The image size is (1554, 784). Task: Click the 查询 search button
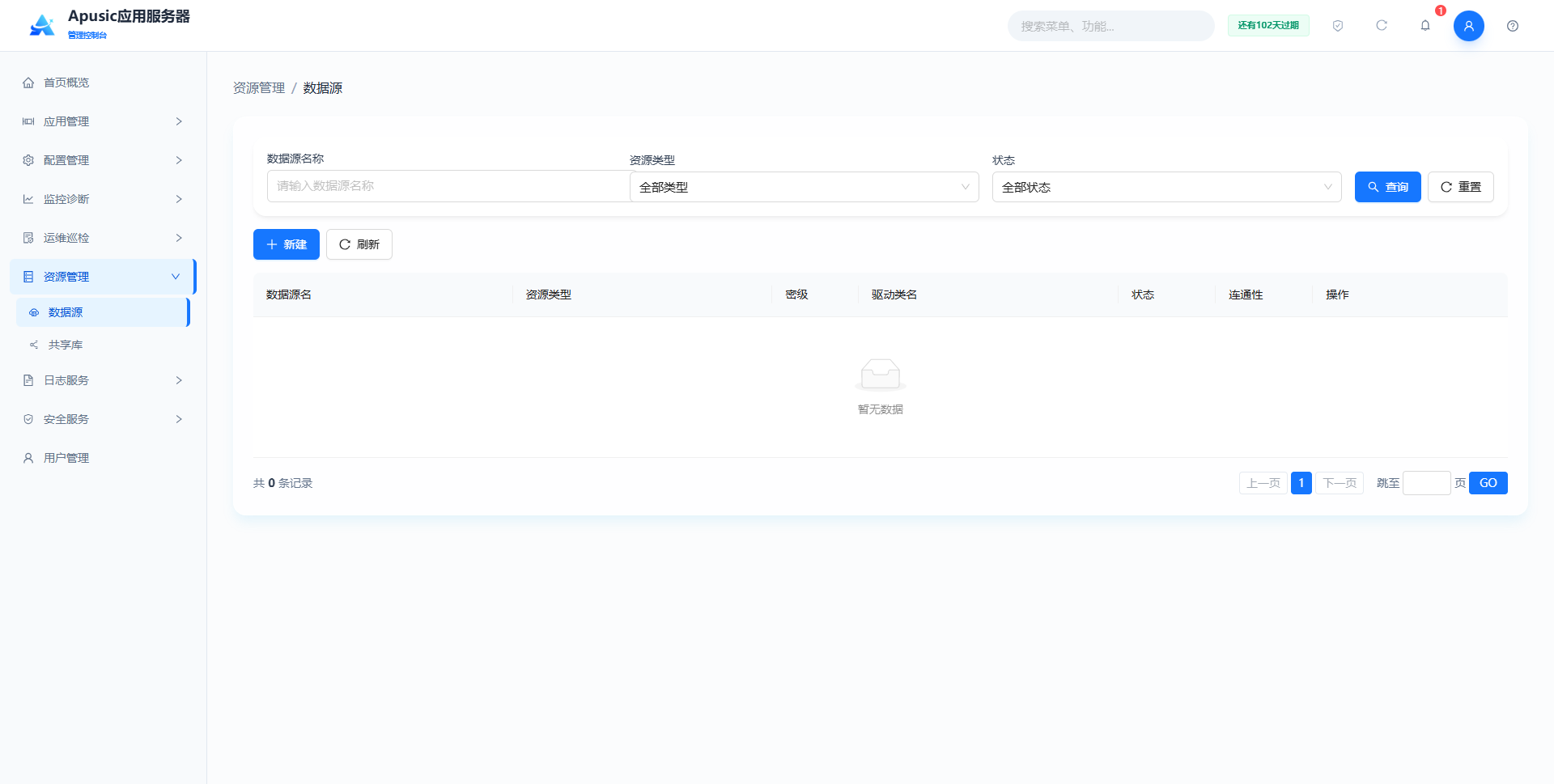1388,187
